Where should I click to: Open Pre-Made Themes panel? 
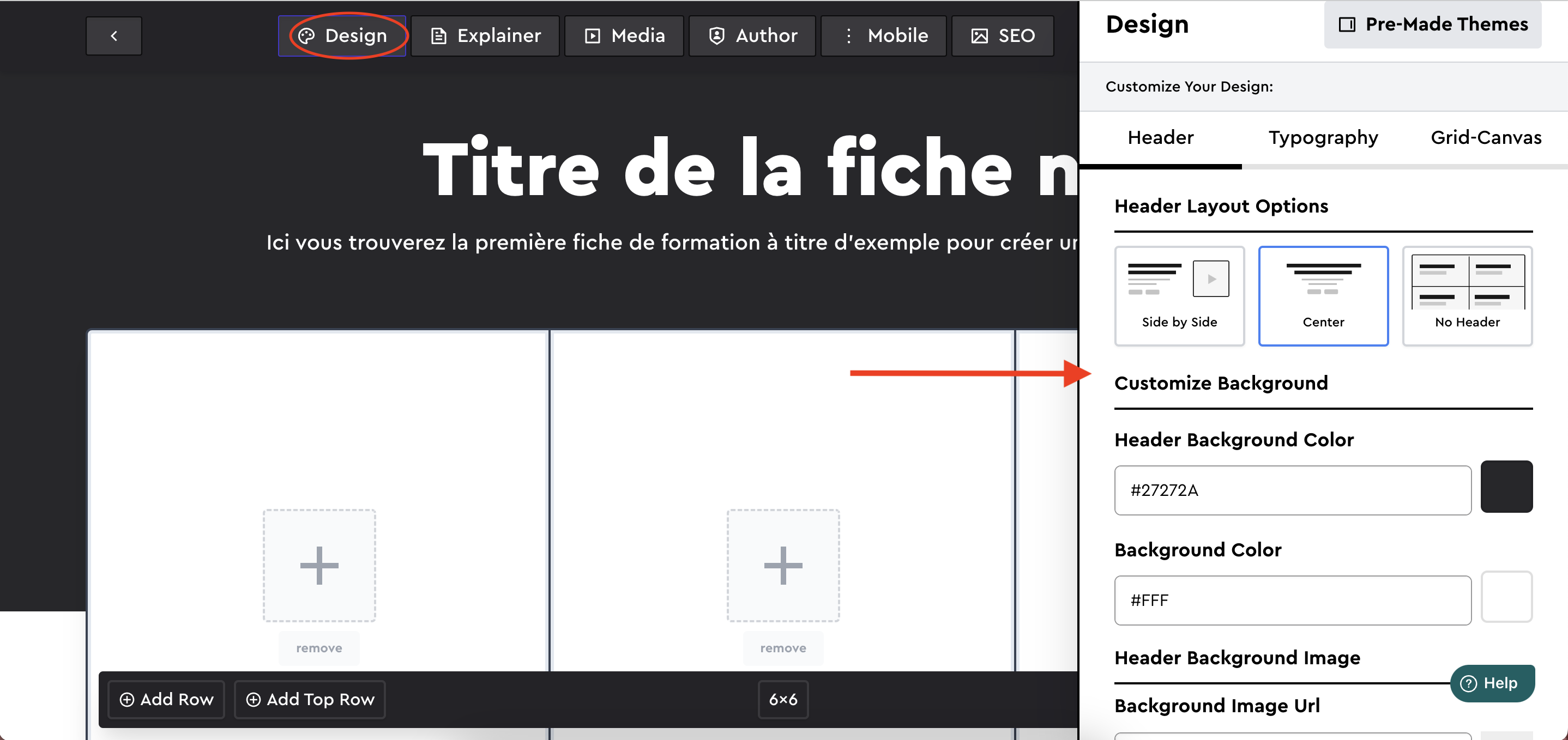[1433, 25]
